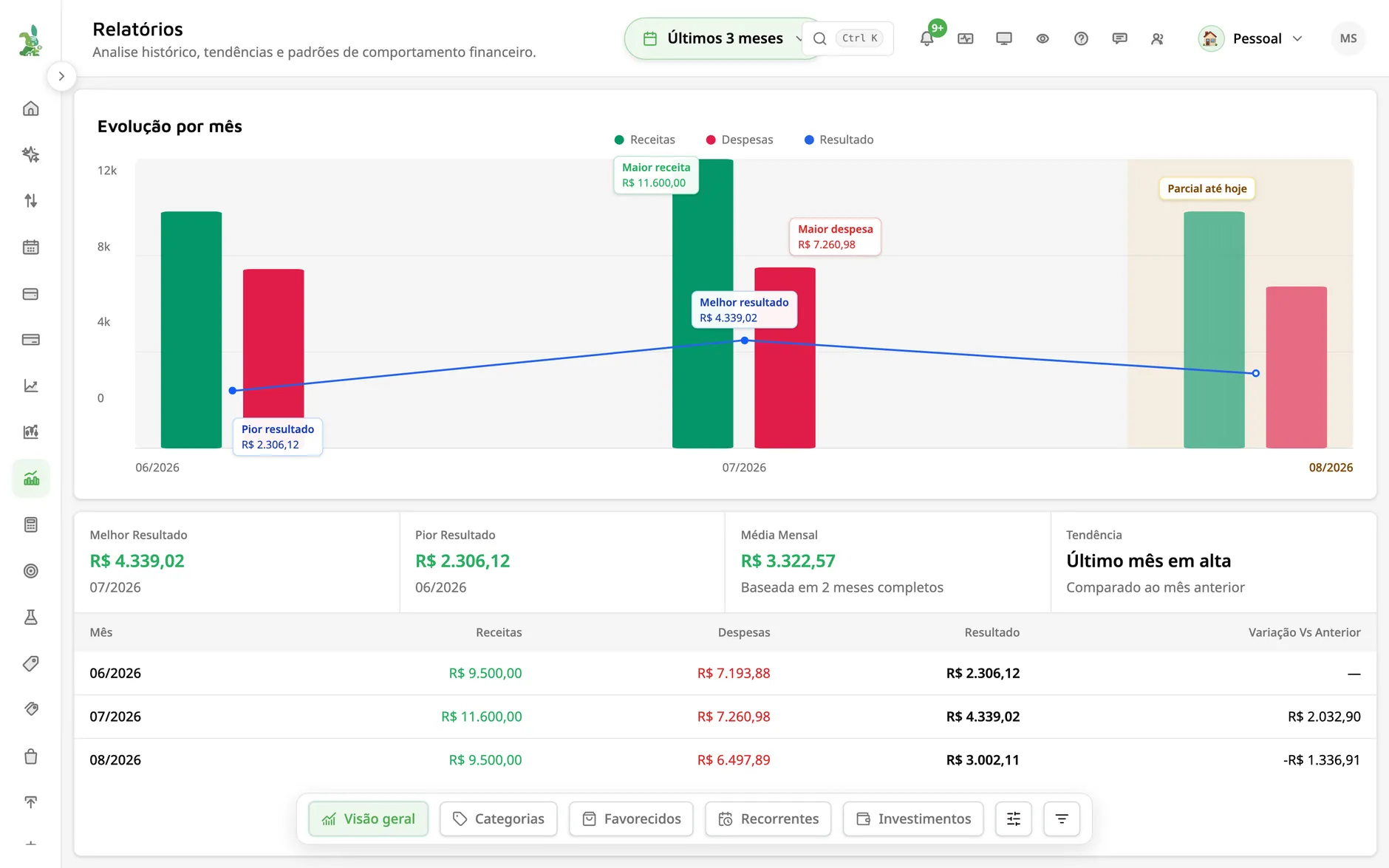This screenshot has height=868, width=1389.
Task: Switch to Recorrentes tab
Action: coord(768,819)
